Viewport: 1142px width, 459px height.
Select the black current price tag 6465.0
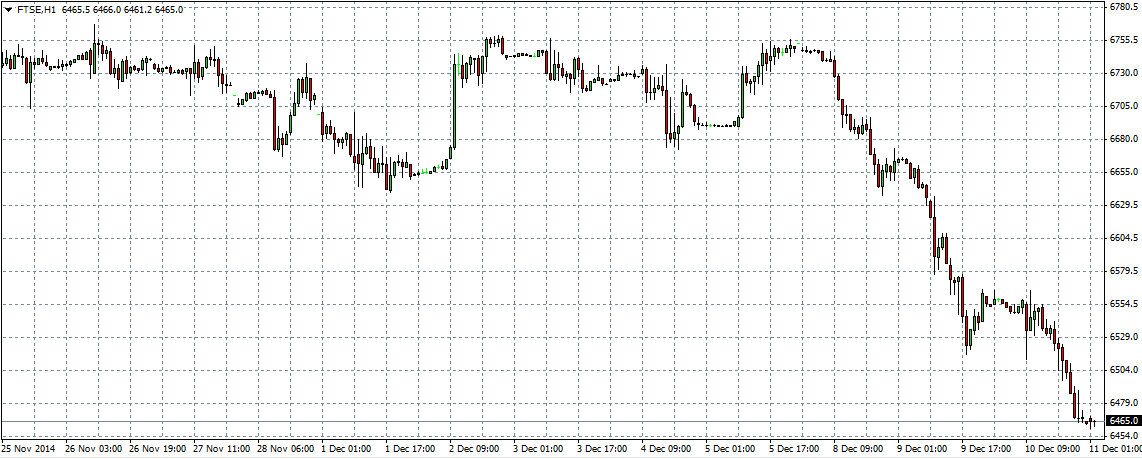1123,421
